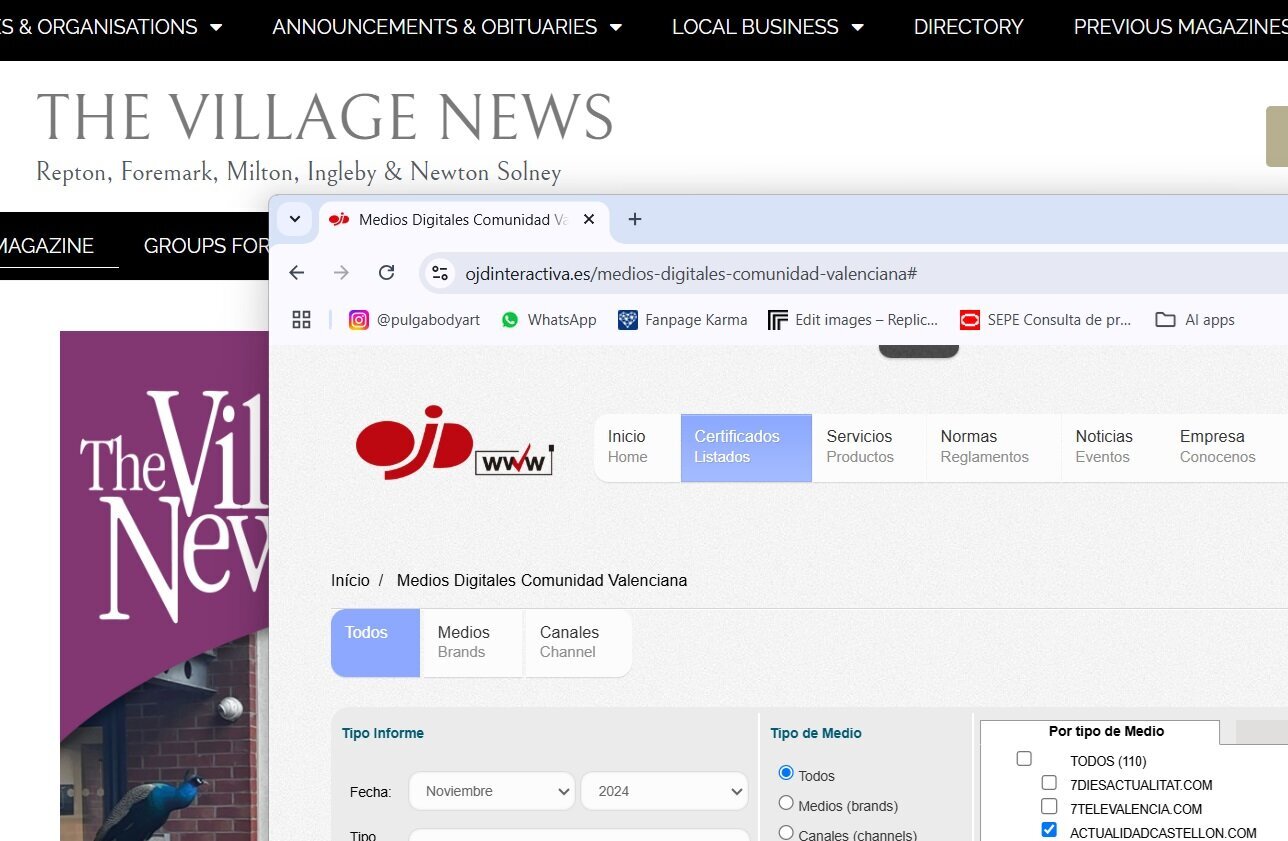Expand the tab search chevron
The image size is (1288, 841).
(294, 219)
